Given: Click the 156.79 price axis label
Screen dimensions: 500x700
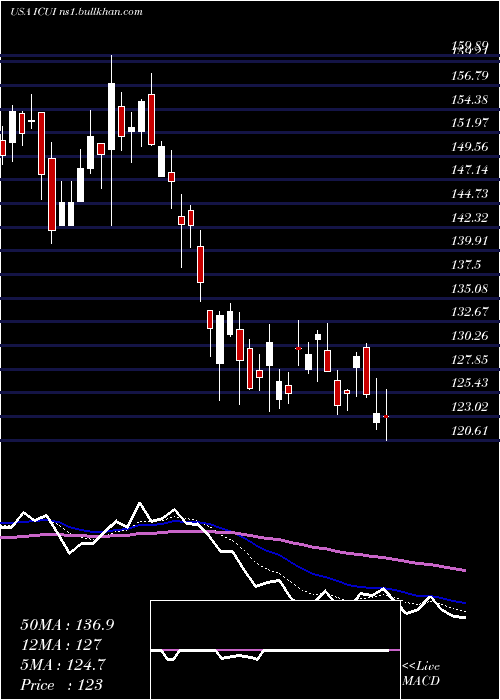Looking at the screenshot, I should (x=468, y=76).
